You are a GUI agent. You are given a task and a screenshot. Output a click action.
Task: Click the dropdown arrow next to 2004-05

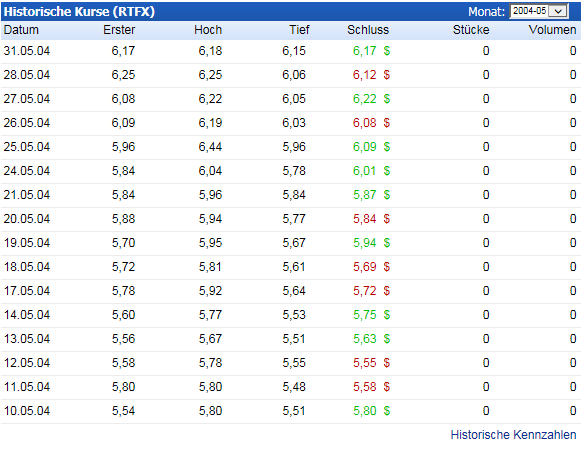(558, 11)
